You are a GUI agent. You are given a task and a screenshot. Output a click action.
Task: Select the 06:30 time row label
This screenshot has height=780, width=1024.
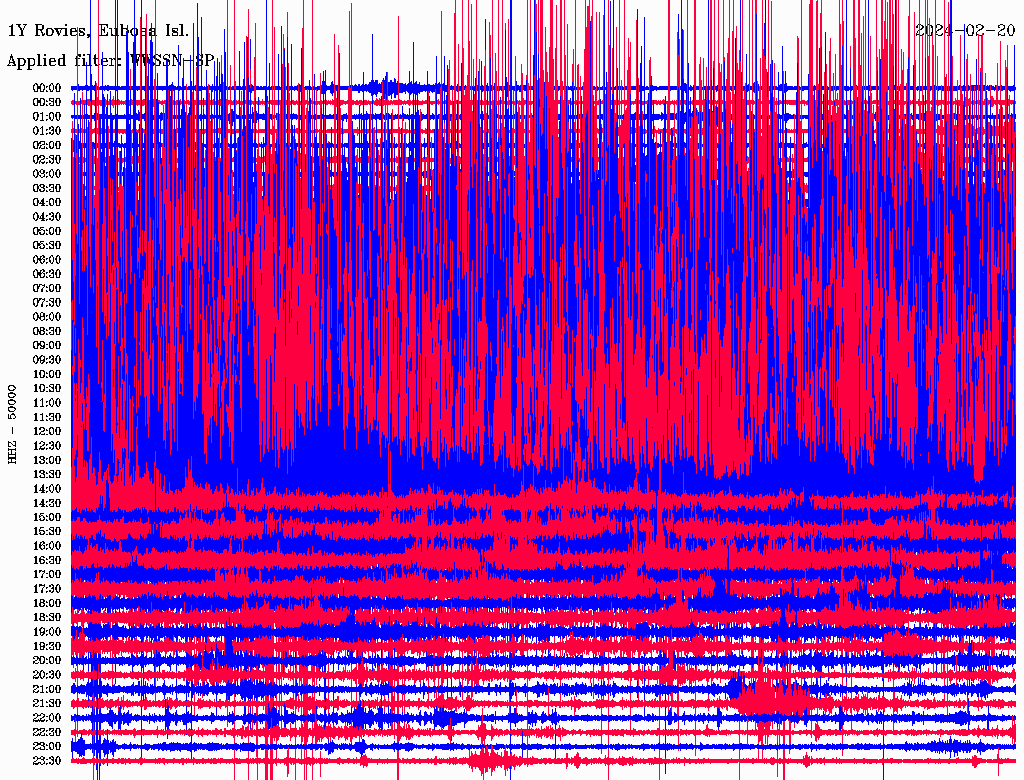pyautogui.click(x=47, y=274)
